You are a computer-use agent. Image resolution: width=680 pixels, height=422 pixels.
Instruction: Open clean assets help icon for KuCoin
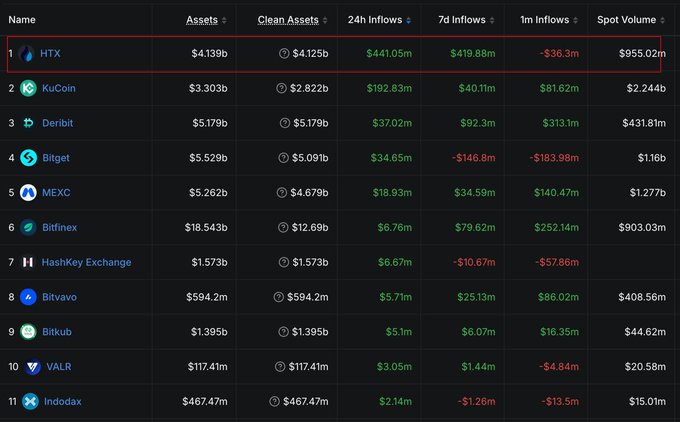tap(281, 88)
